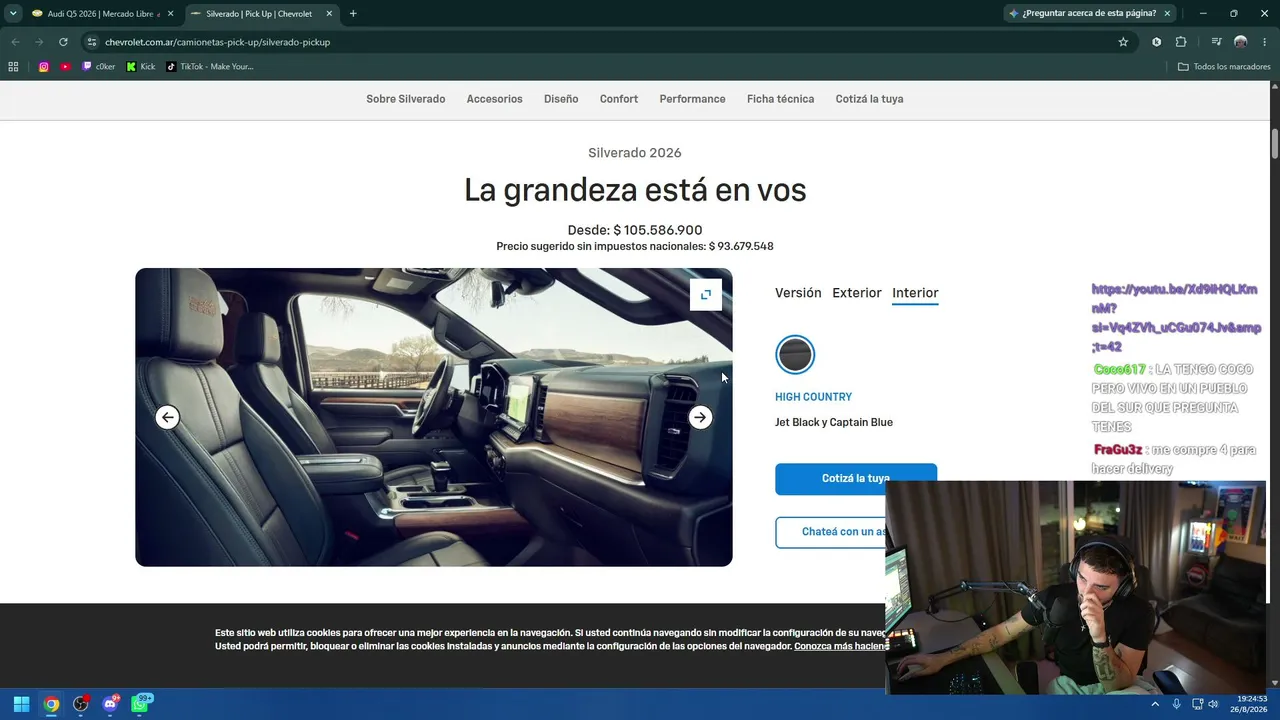Open the Kick bookmark
This screenshot has width=1280, height=720.
[140, 67]
